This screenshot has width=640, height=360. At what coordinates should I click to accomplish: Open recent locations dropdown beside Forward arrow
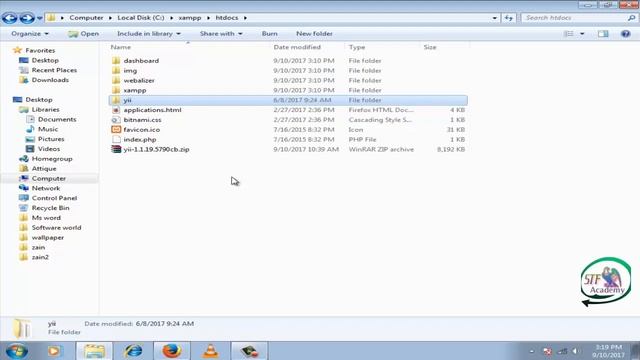point(39,18)
